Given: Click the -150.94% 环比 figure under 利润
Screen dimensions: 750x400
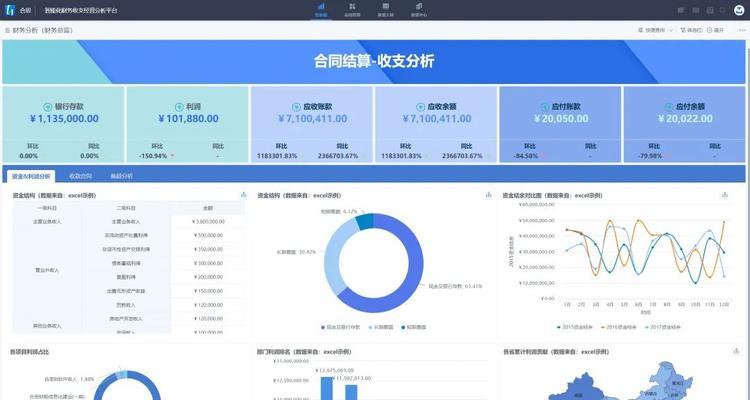Looking at the screenshot, I should (153, 156).
